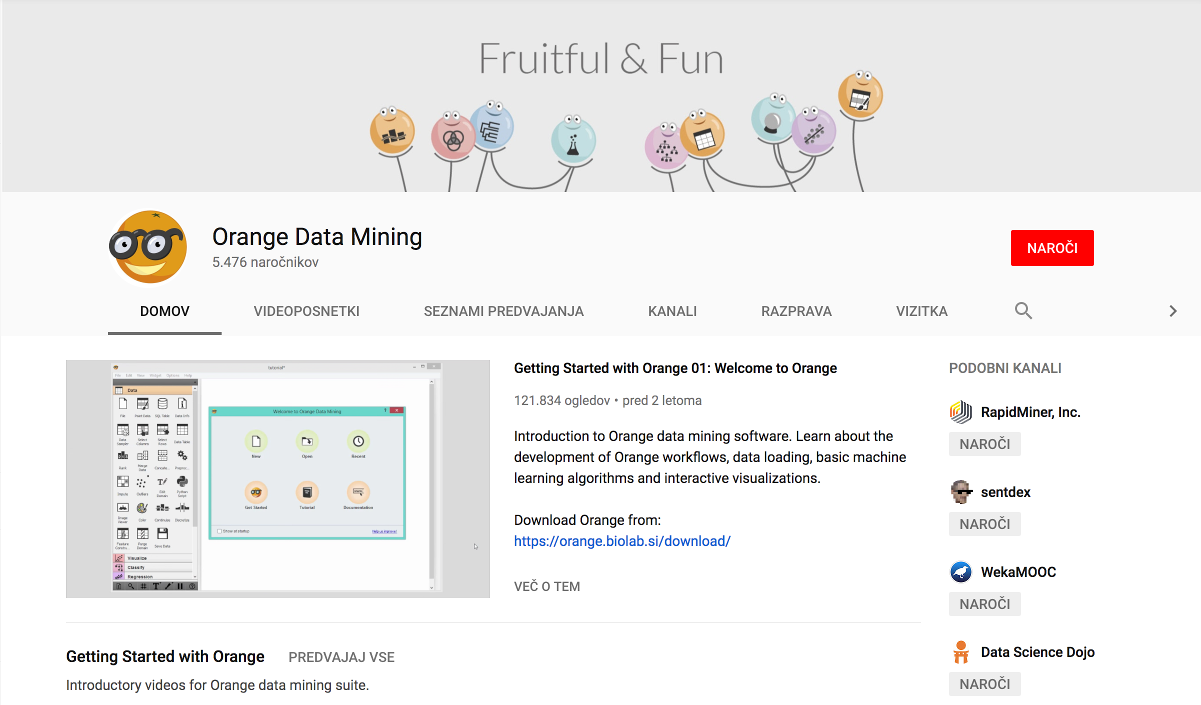1201x705 pixels.
Task: Click the Data Science Dojo channel icon
Action: click(x=961, y=652)
